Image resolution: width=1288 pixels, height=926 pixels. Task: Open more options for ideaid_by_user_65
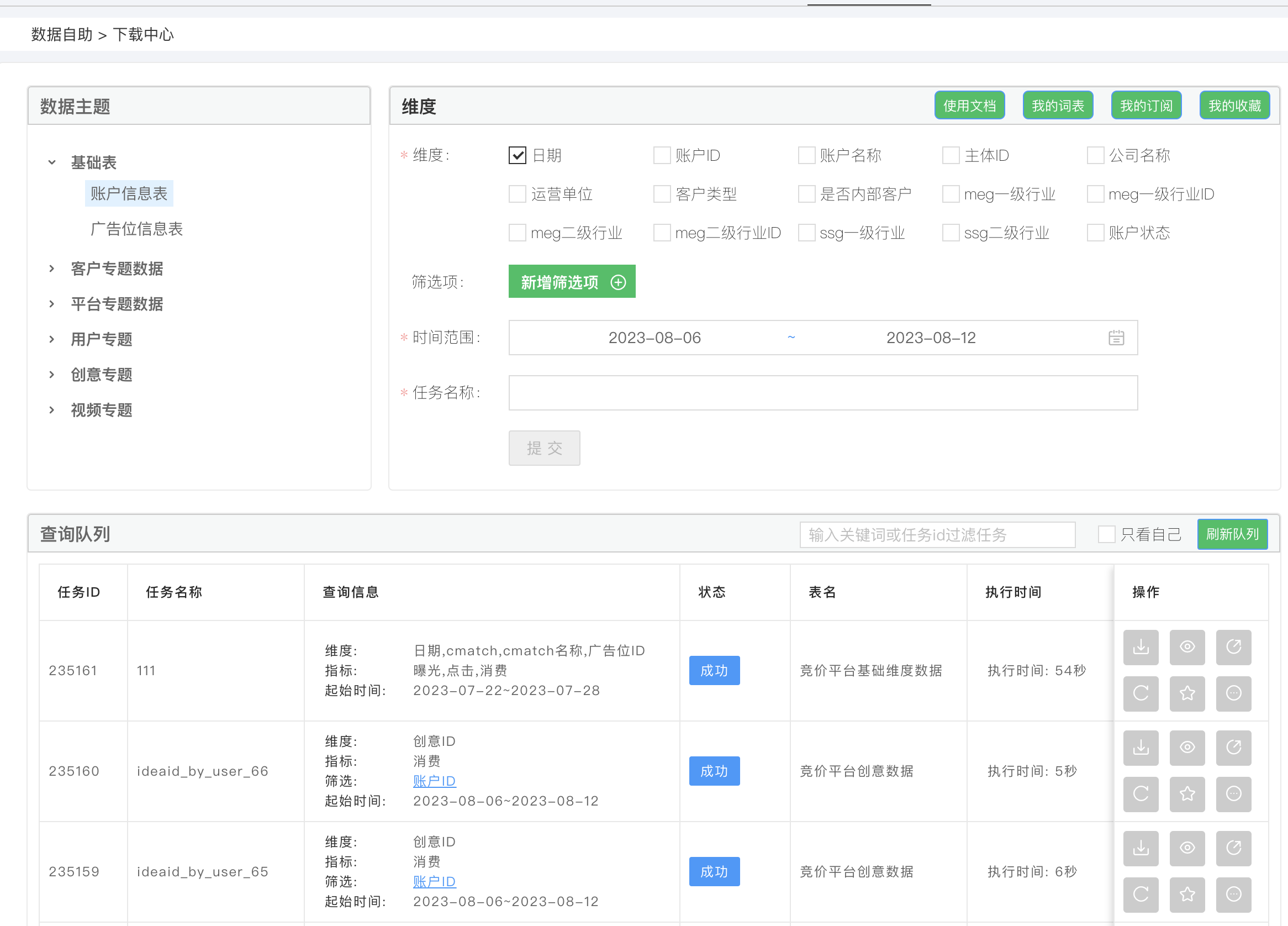coord(1233,895)
